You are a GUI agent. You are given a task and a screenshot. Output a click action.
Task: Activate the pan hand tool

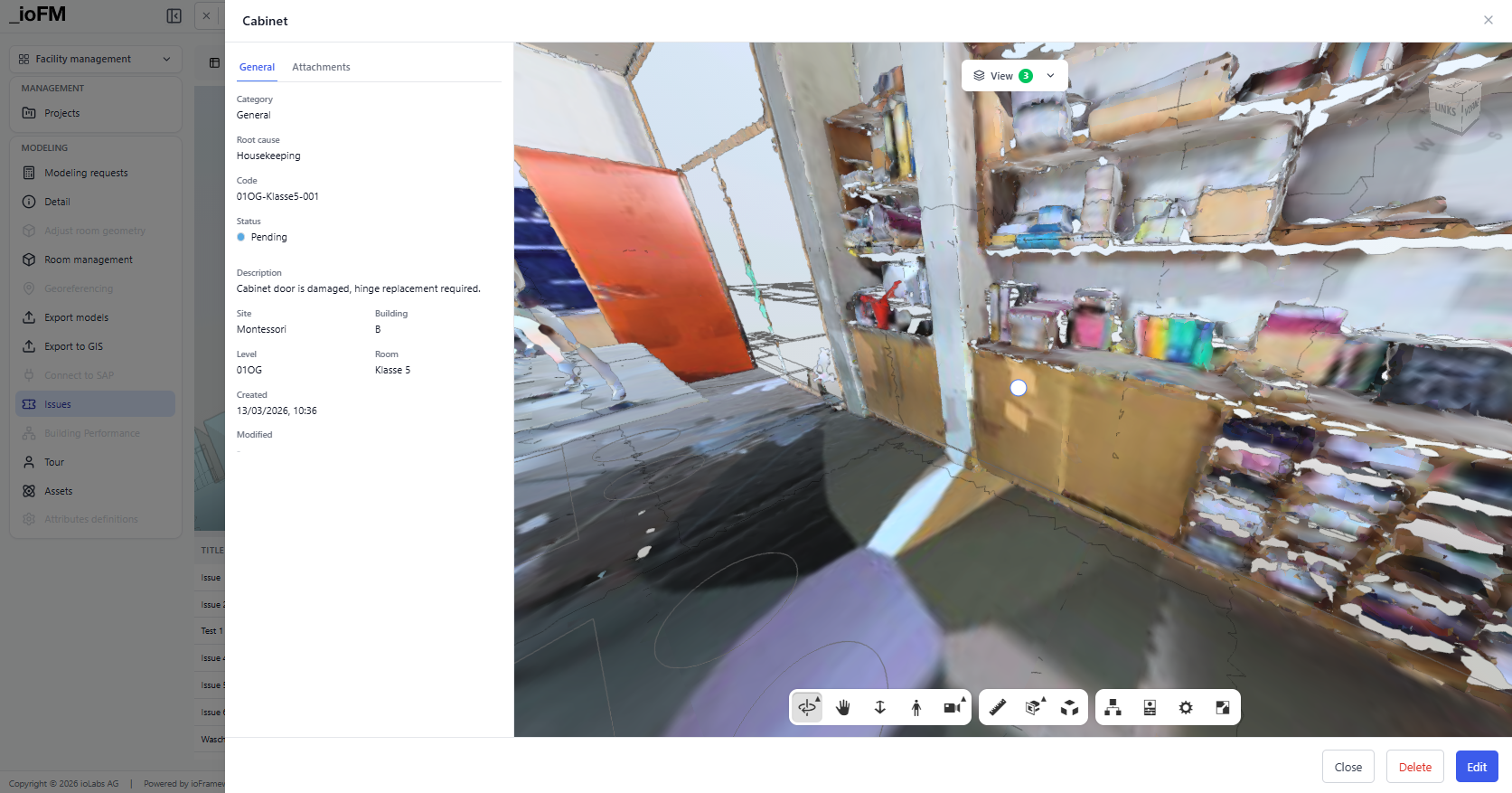(843, 707)
